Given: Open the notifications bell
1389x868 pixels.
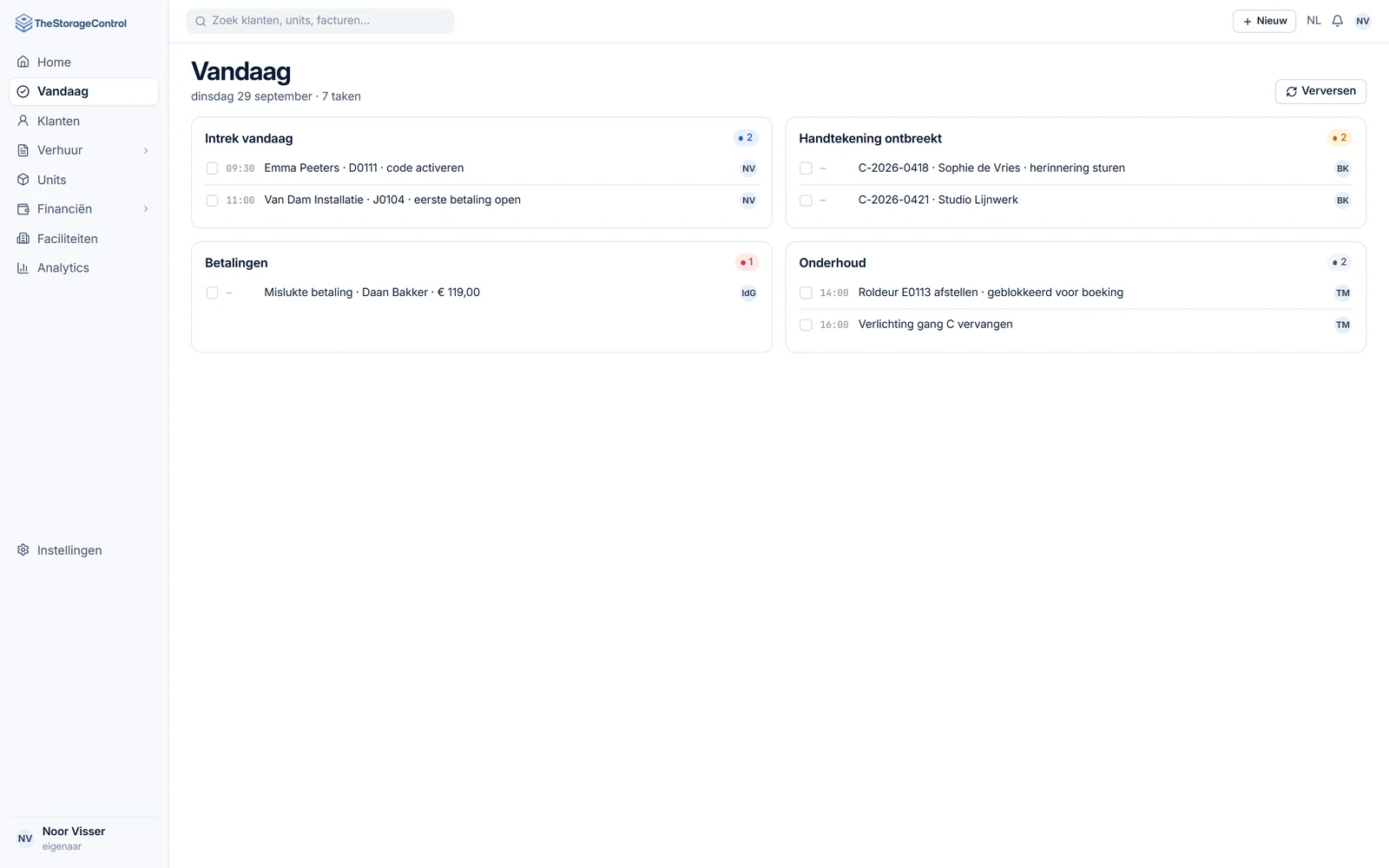Looking at the screenshot, I should [x=1338, y=21].
